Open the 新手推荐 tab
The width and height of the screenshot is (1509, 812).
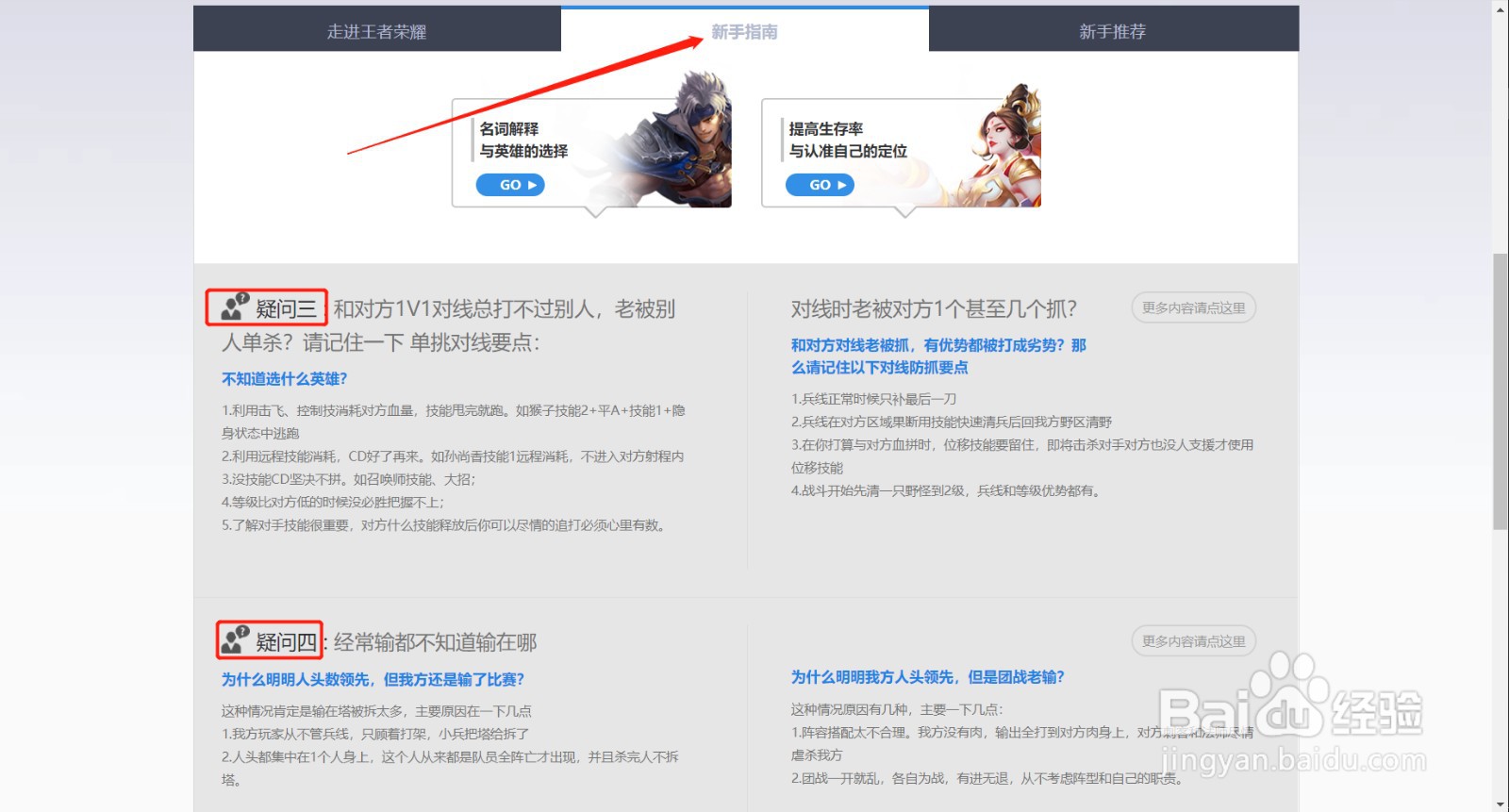[1114, 31]
